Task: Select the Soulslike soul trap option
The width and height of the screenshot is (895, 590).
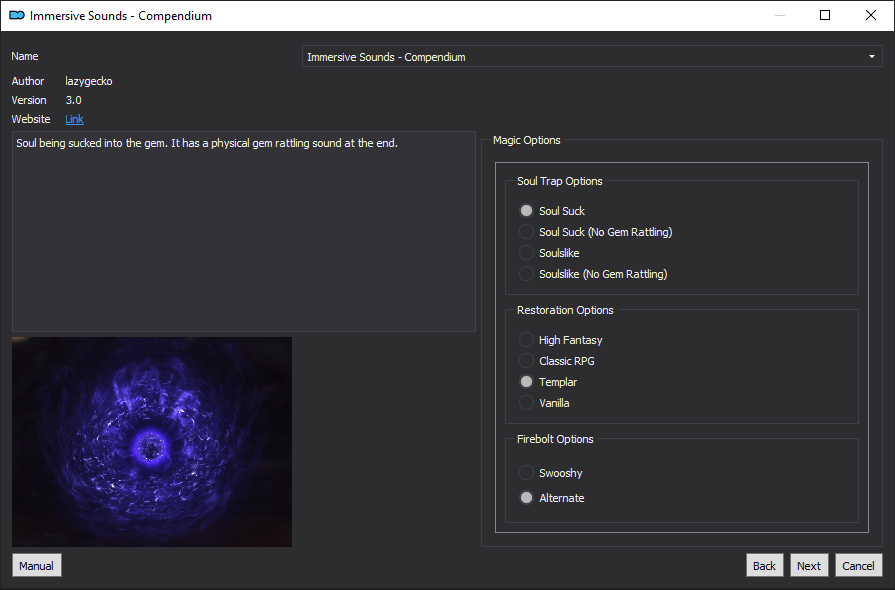Action: [x=527, y=253]
